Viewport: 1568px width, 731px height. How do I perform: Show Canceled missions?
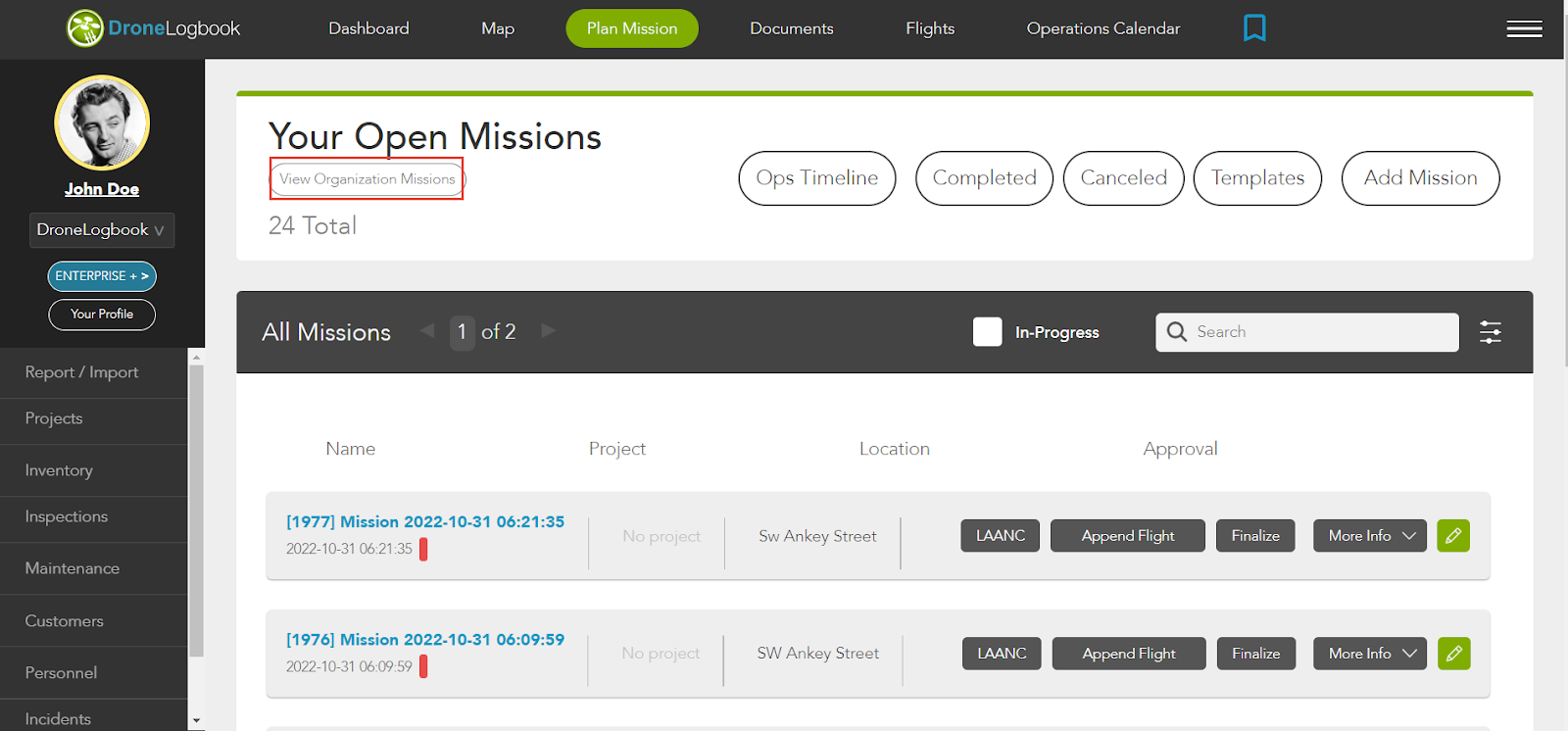pos(1124,178)
